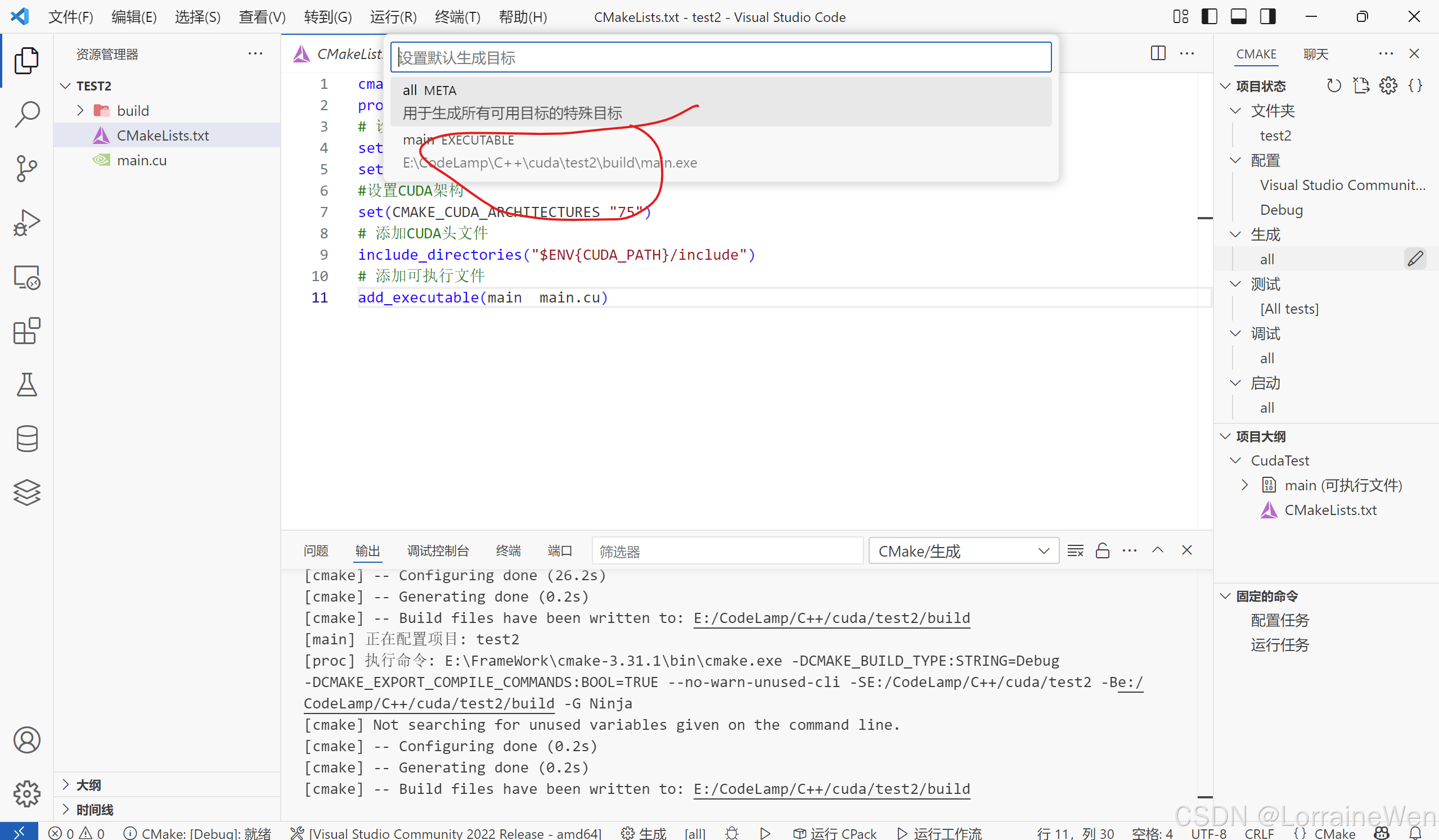The image size is (1439, 840).
Task: Toggle the primary sidebar layout button
Action: (x=1209, y=16)
